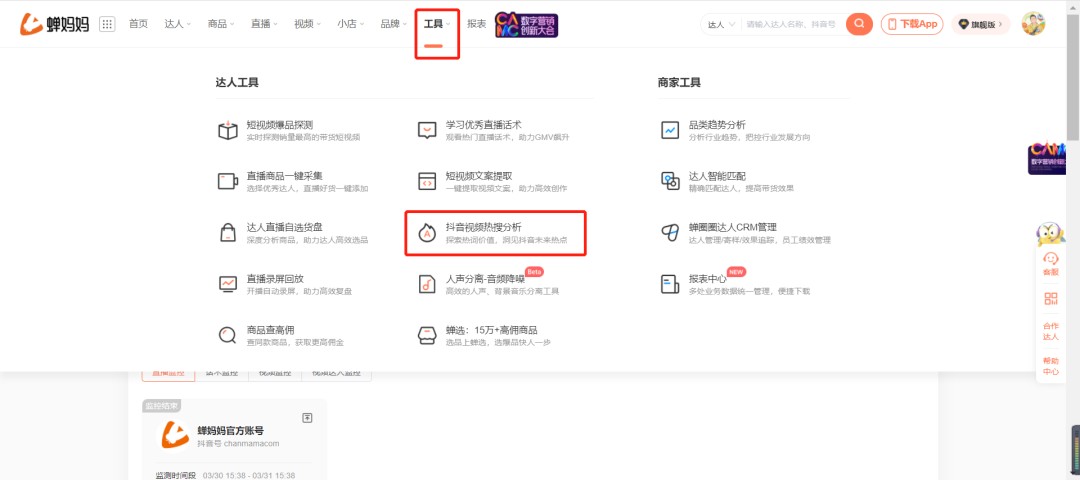Click 合作达人 in right sidebar
1080x480 pixels.
tap(1050, 331)
